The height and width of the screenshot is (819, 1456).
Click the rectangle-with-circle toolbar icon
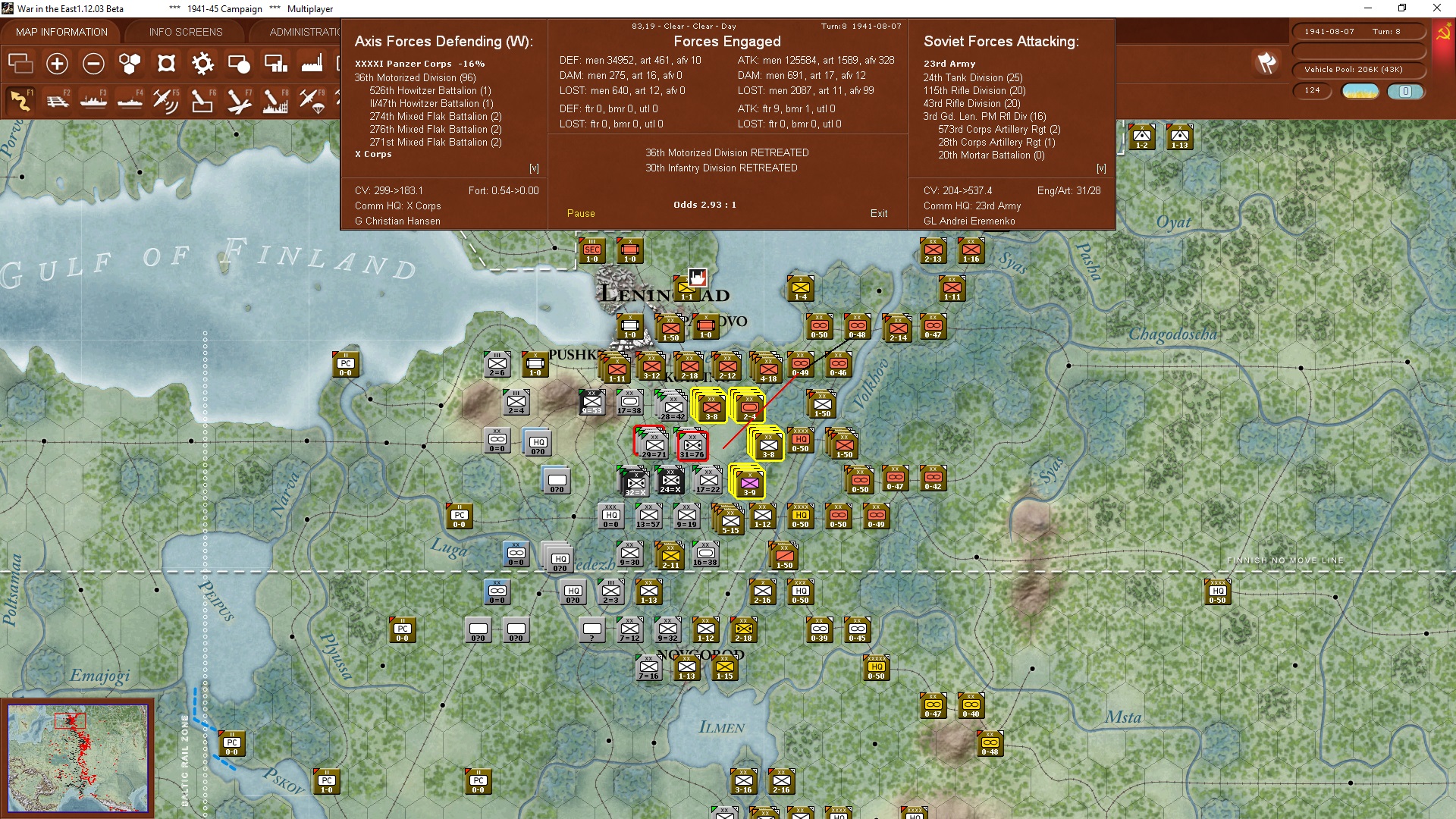click(239, 64)
